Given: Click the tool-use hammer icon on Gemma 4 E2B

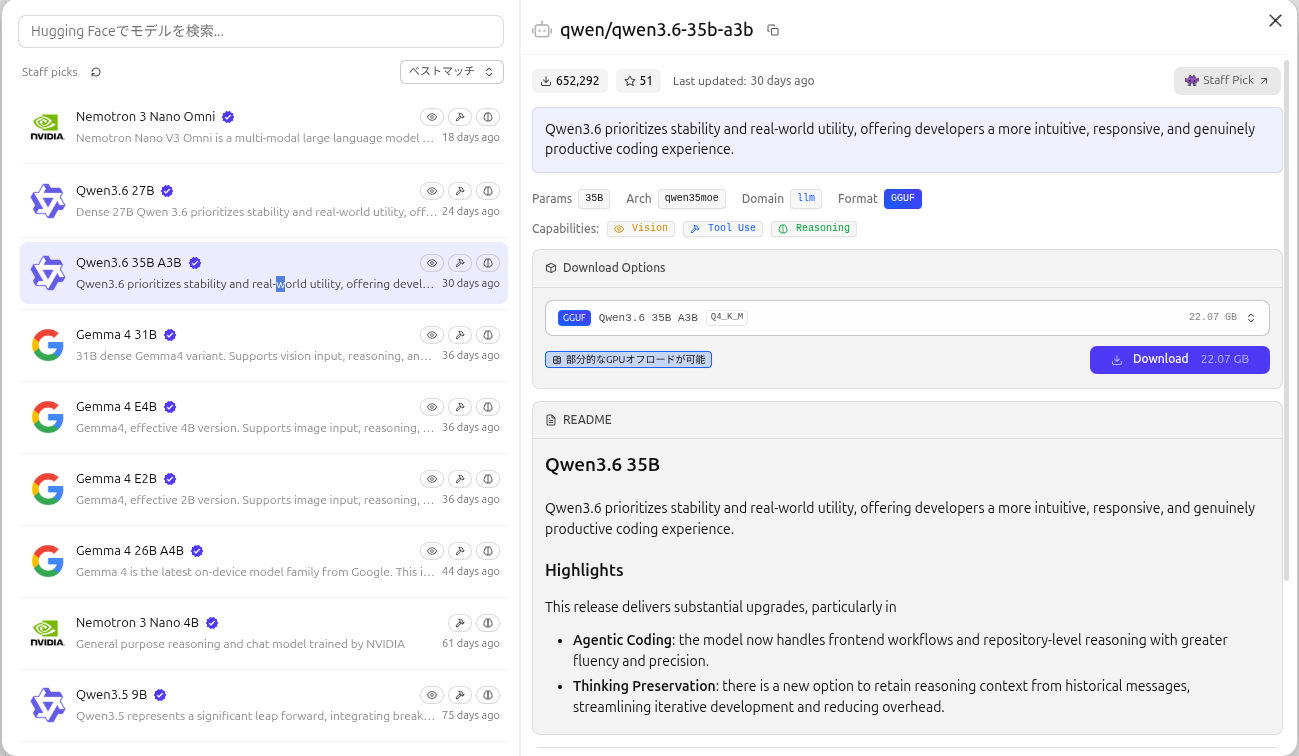Looking at the screenshot, I should pos(460,479).
